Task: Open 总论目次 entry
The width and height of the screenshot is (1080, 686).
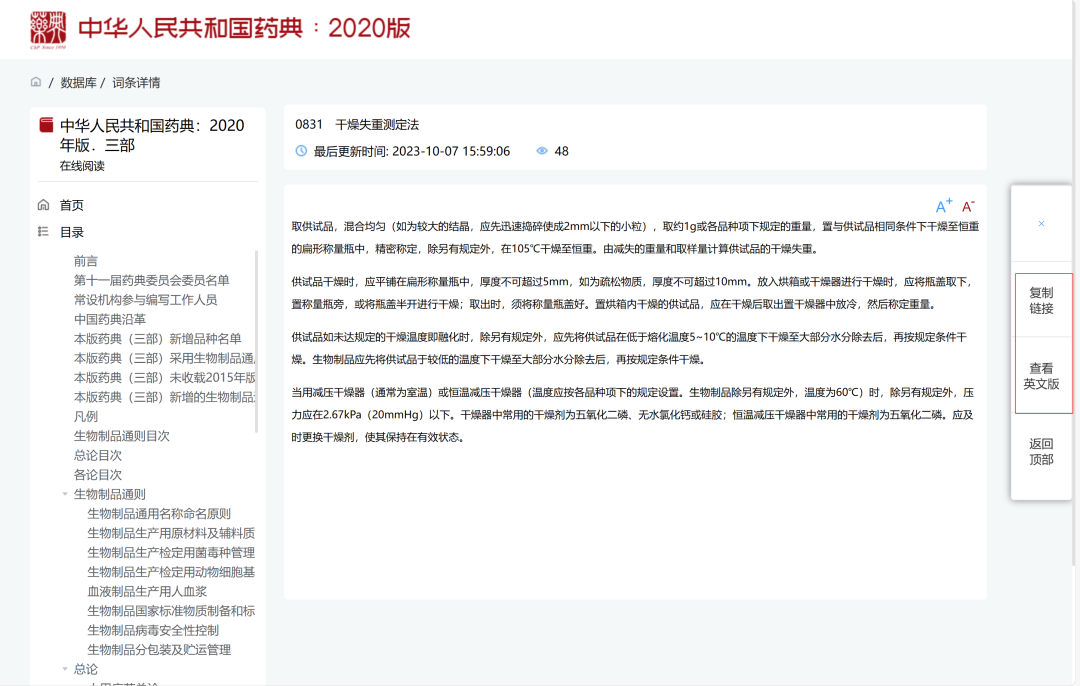Action: coord(98,455)
